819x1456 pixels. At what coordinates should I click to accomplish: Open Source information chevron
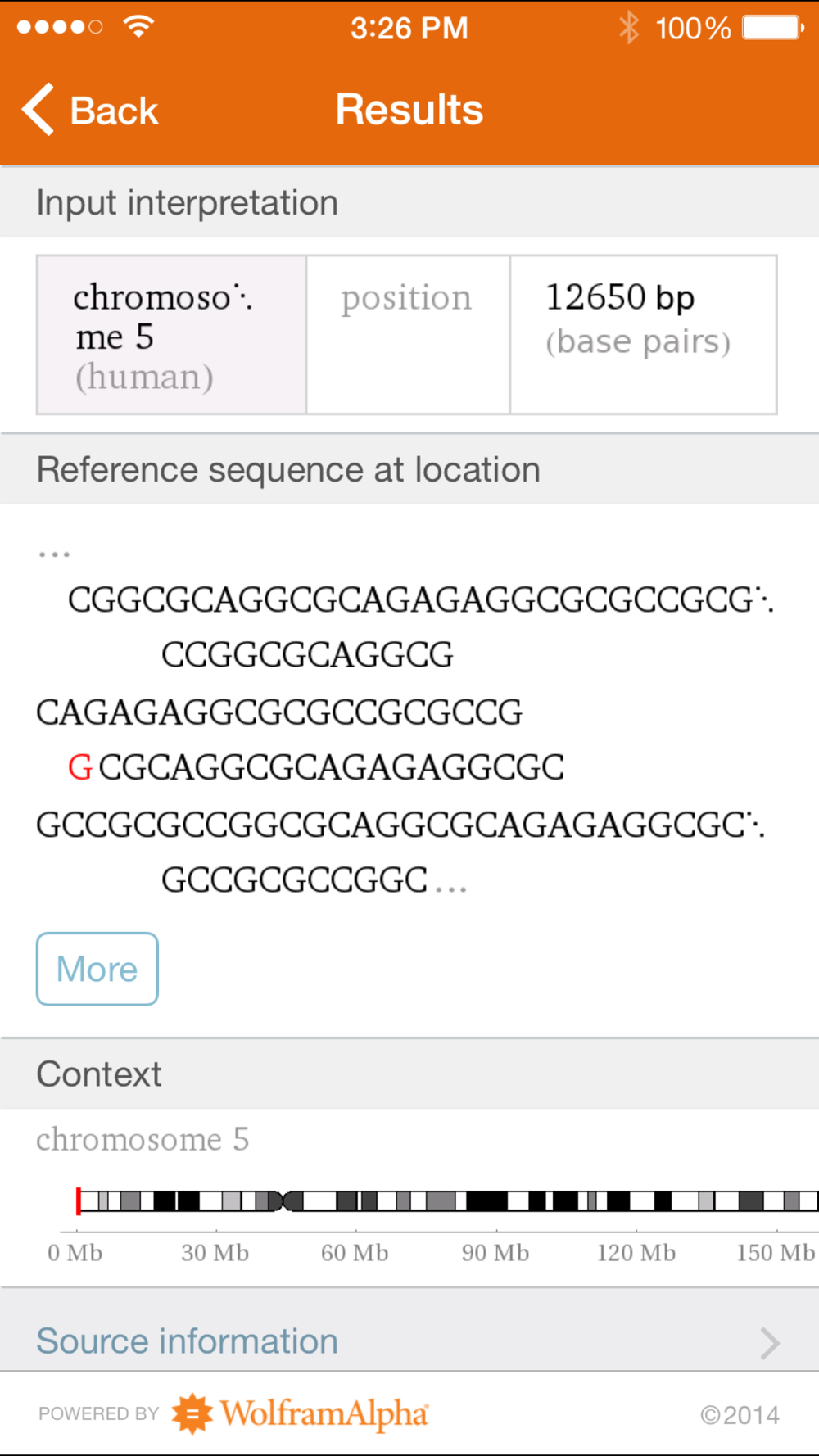tap(769, 1343)
